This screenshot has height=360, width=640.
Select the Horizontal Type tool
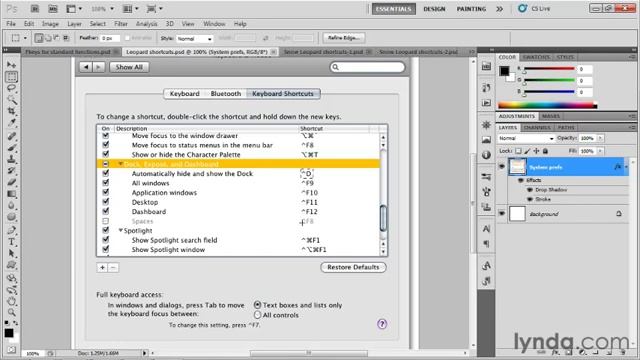click(x=11, y=242)
